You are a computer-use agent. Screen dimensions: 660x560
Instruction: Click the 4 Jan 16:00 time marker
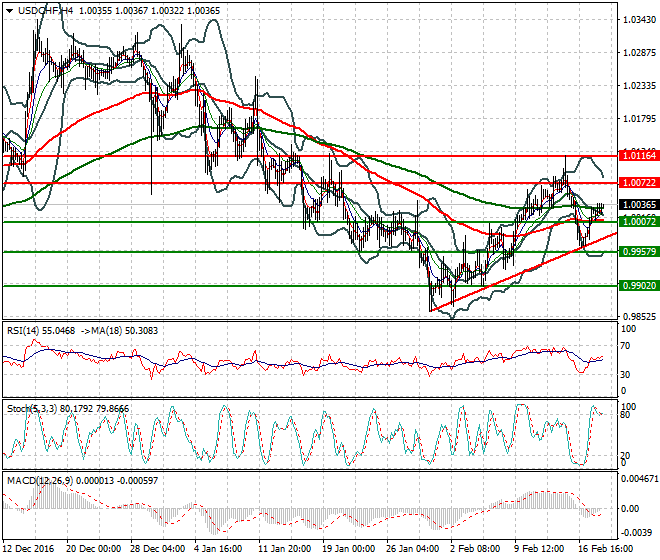click(x=218, y=549)
